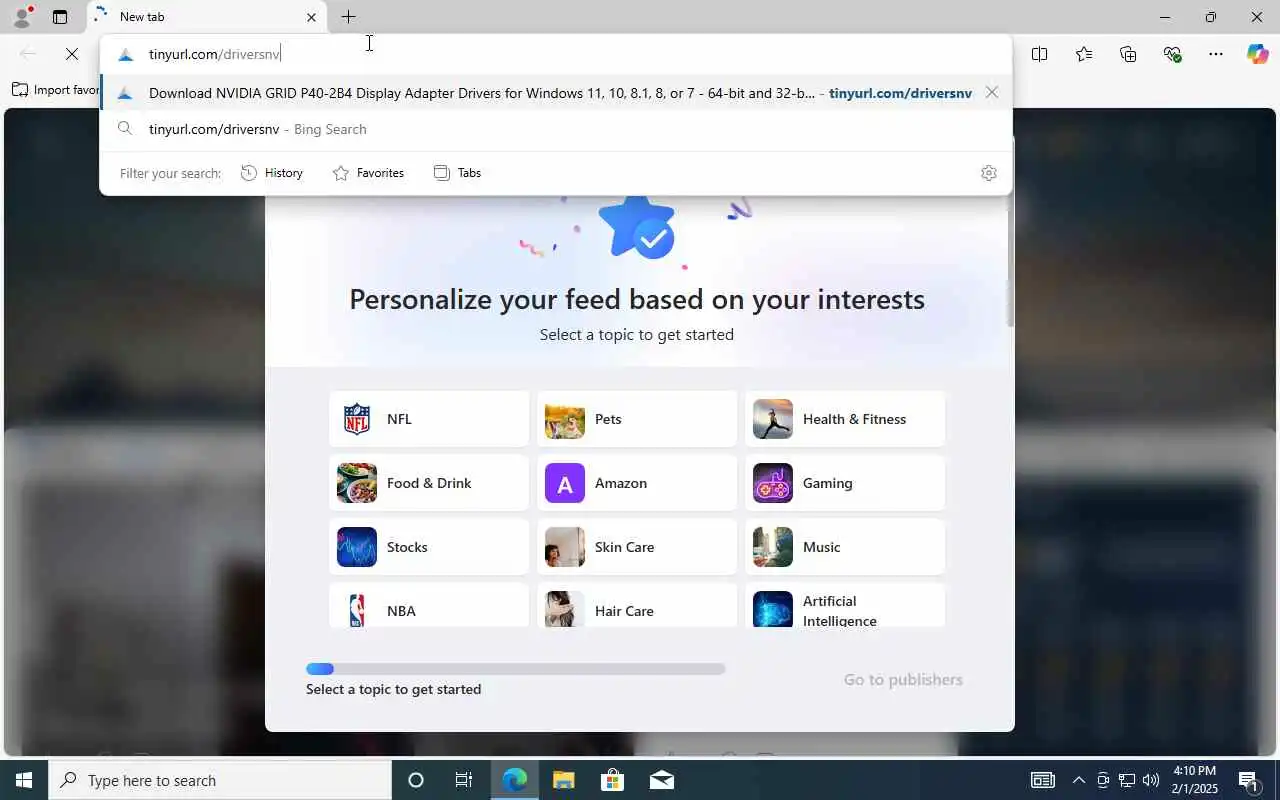Open the notification center icon
Viewport: 1280px width, 800px height.
pyautogui.click(x=1249, y=780)
